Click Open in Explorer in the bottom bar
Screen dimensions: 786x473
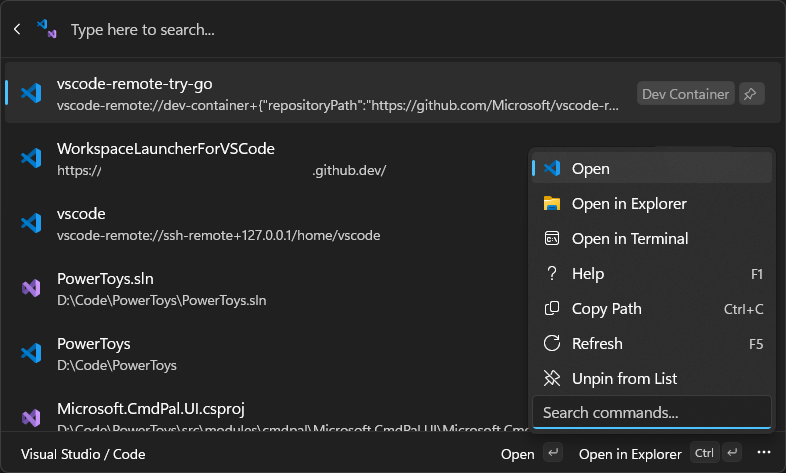(x=630, y=454)
